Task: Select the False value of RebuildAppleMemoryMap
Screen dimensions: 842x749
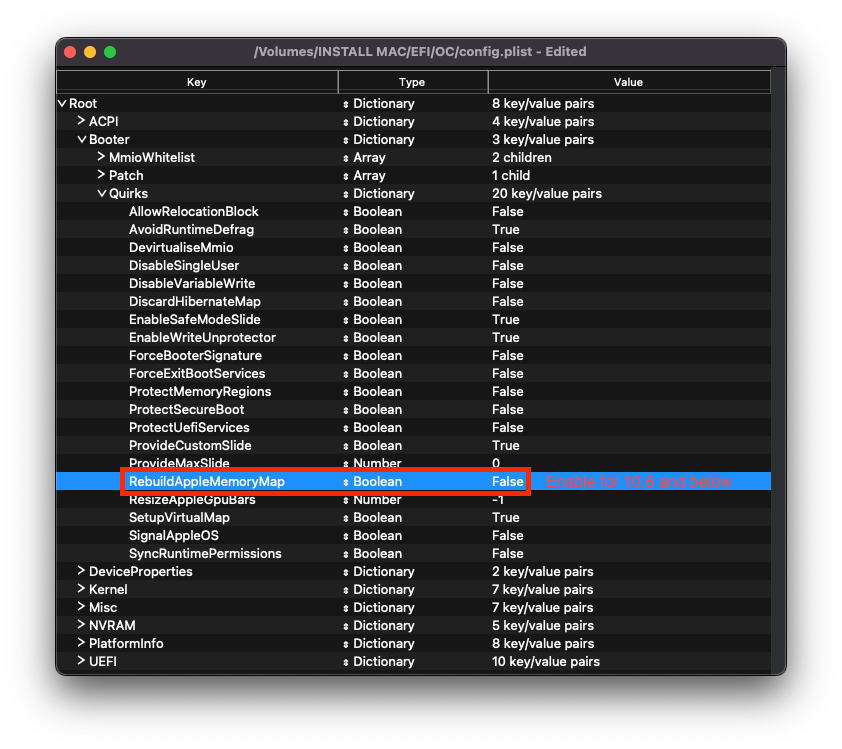Action: click(x=507, y=482)
